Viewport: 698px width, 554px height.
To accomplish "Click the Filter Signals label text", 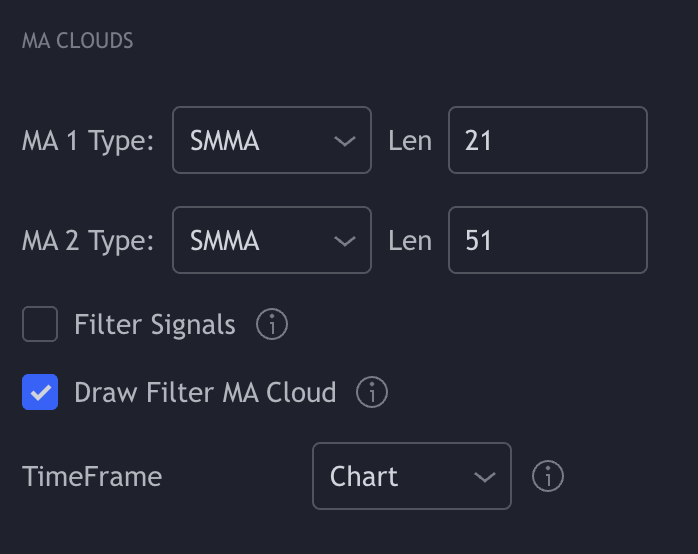I will 154,324.
